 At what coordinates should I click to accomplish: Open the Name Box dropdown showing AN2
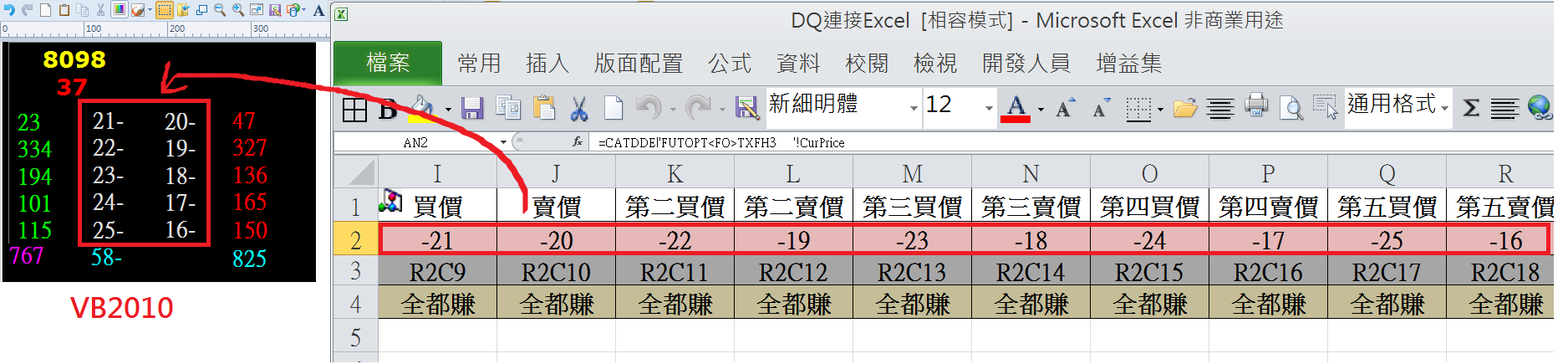point(503,143)
